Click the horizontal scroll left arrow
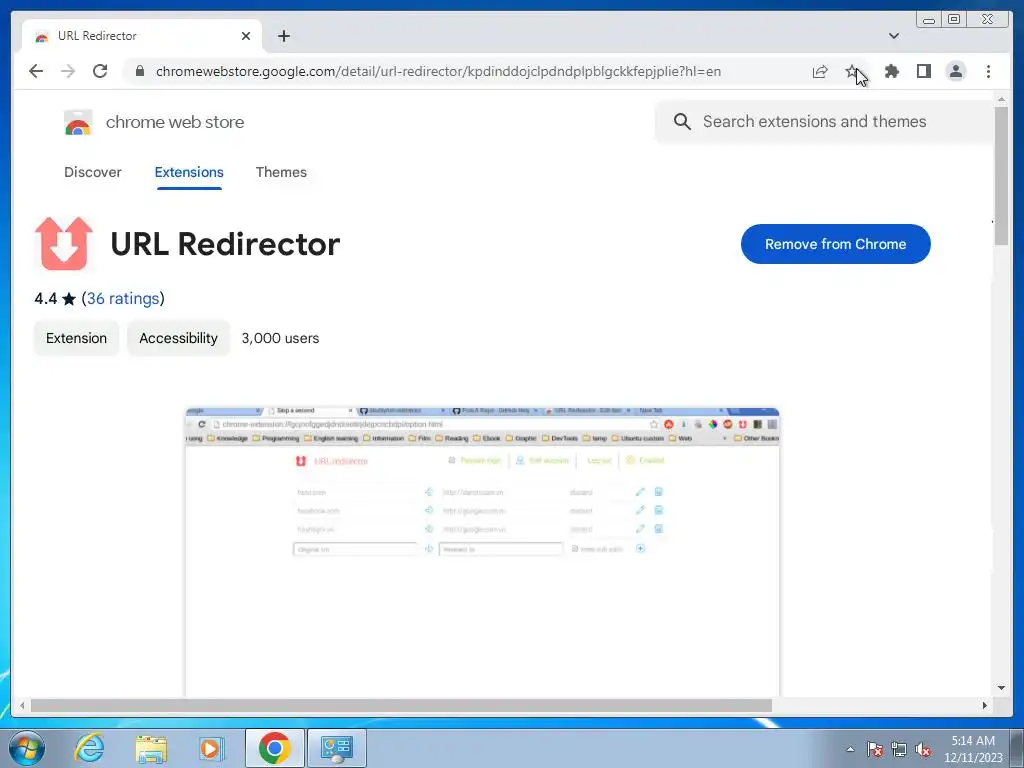The image size is (1024, 768). click(22, 705)
